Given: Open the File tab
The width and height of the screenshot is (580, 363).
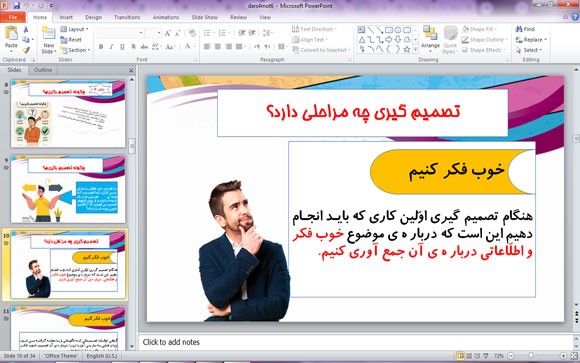Looking at the screenshot, I should click(x=13, y=17).
